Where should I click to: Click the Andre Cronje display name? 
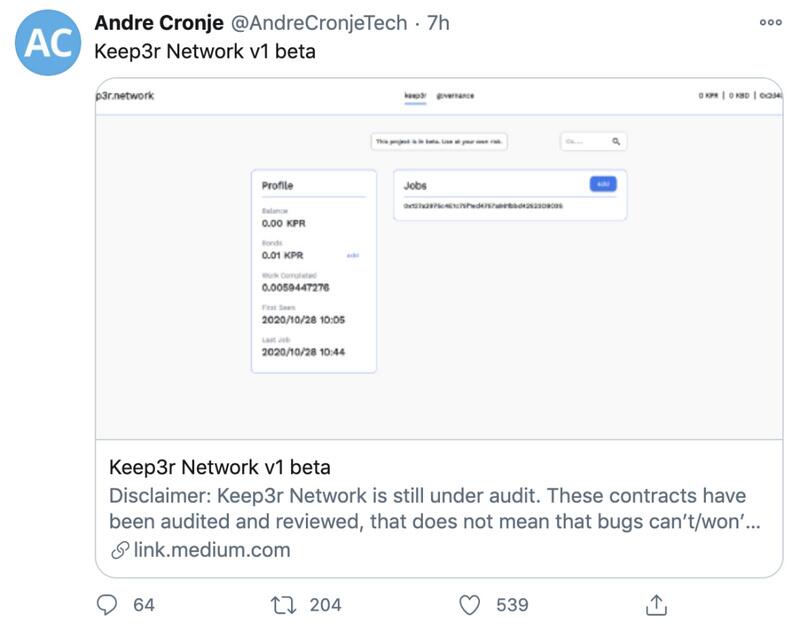(158, 23)
